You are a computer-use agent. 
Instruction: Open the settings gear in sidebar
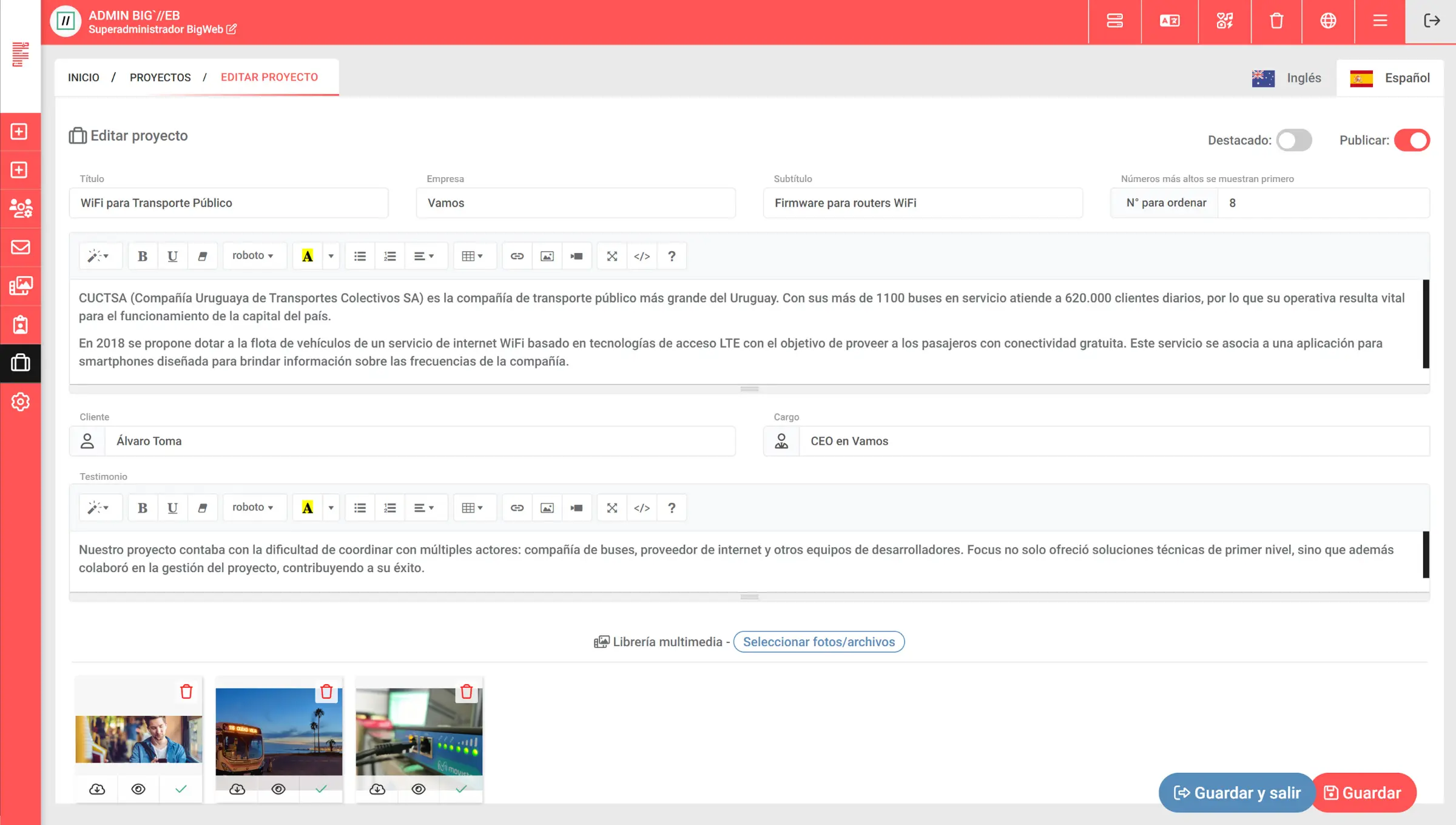pyautogui.click(x=21, y=402)
